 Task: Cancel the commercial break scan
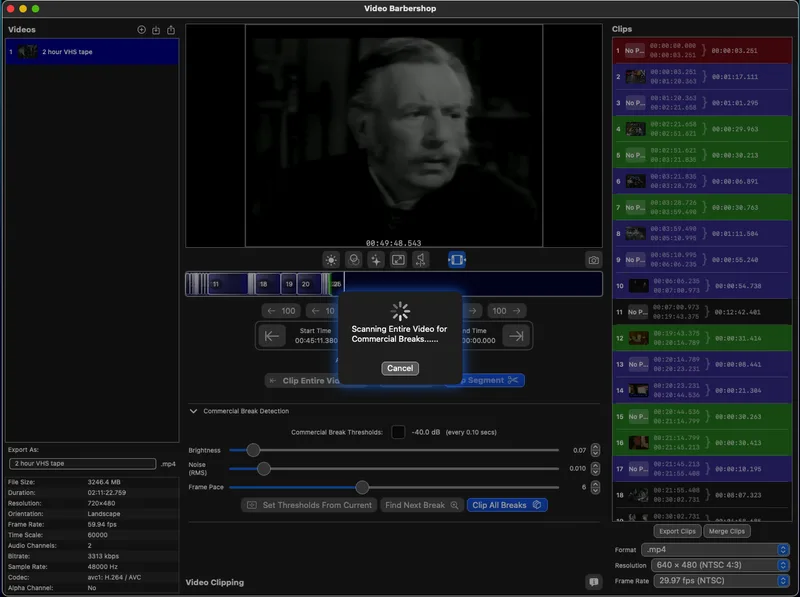pyautogui.click(x=400, y=368)
